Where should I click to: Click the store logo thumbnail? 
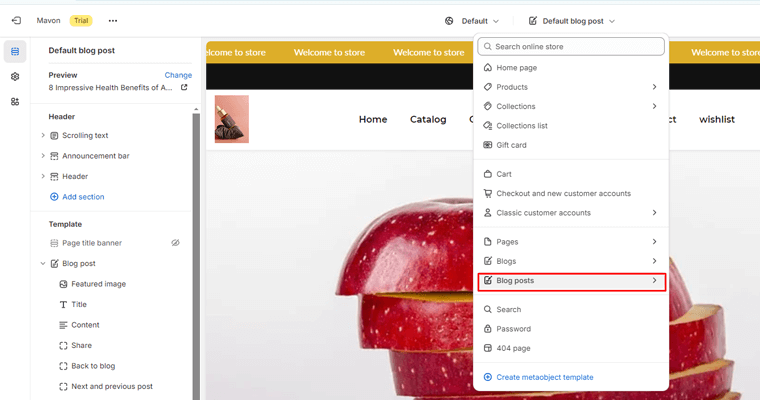[232, 119]
